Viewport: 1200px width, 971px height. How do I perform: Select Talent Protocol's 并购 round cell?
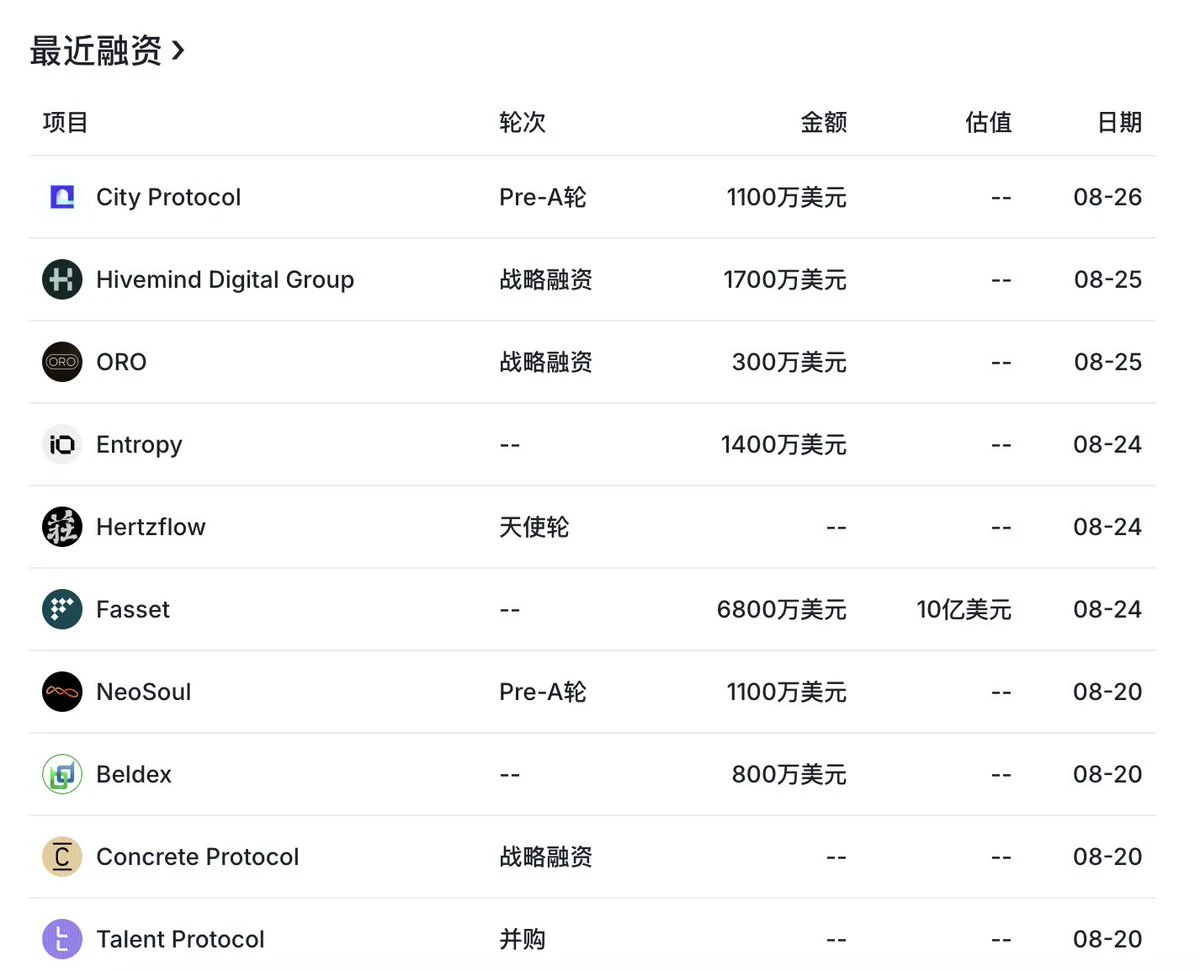coord(522,940)
